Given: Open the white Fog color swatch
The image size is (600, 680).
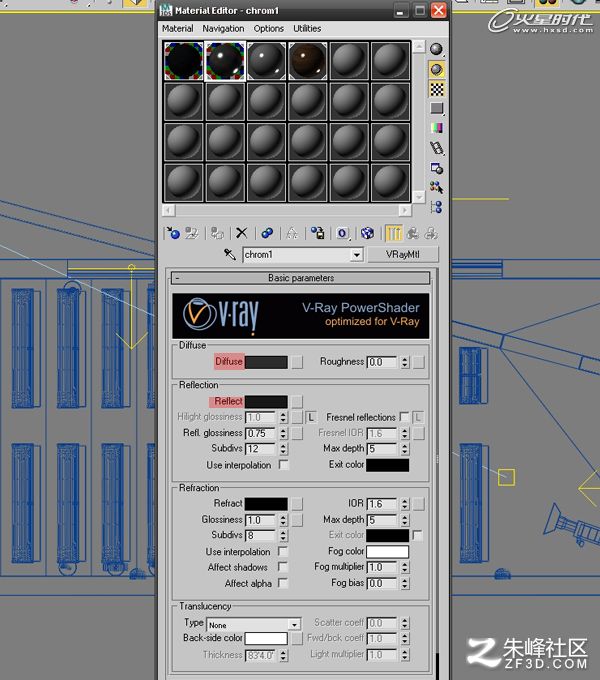Looking at the screenshot, I should (388, 551).
